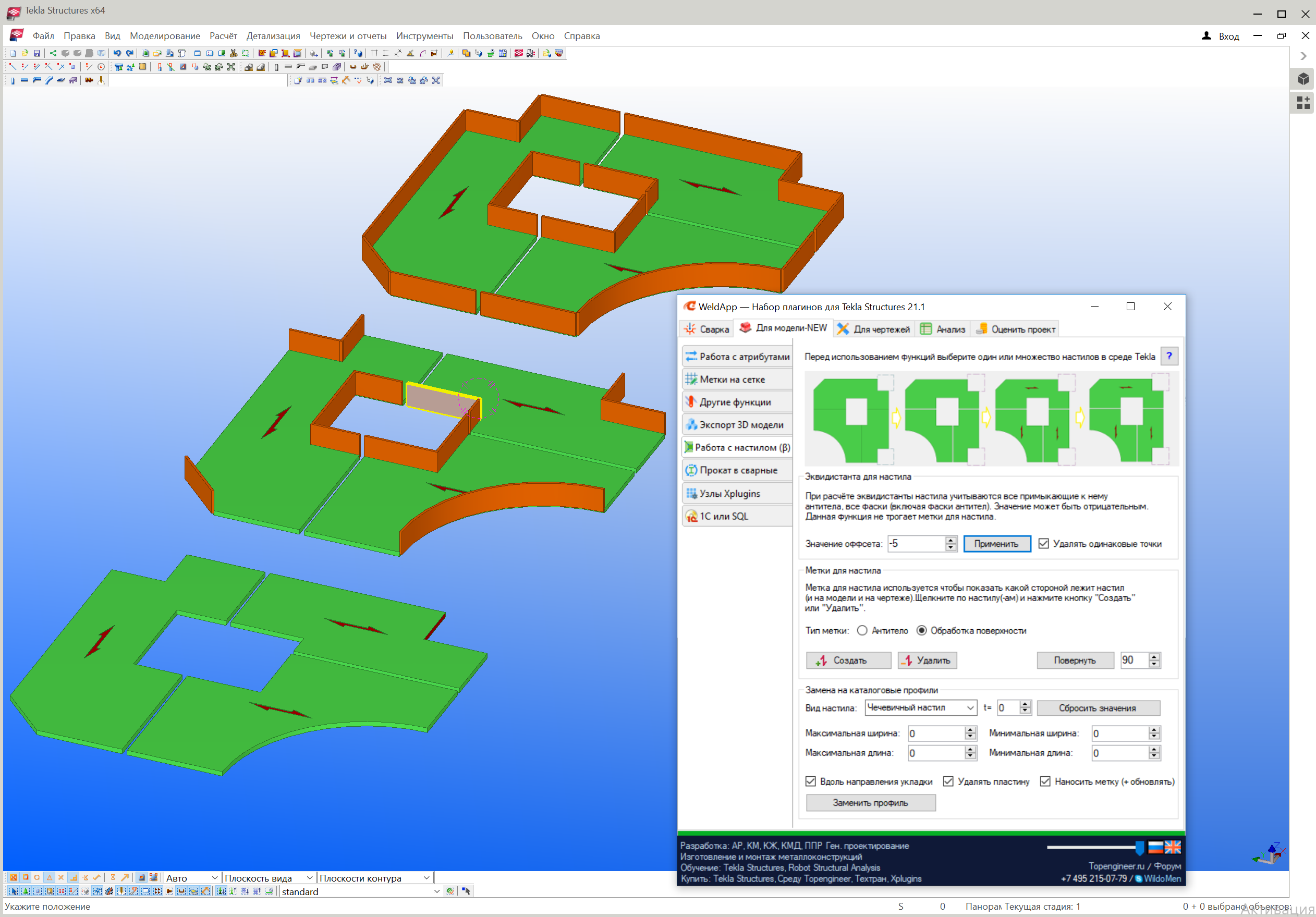Switch to the 'Анализ' tab
The image size is (1316, 917).
pos(942,329)
